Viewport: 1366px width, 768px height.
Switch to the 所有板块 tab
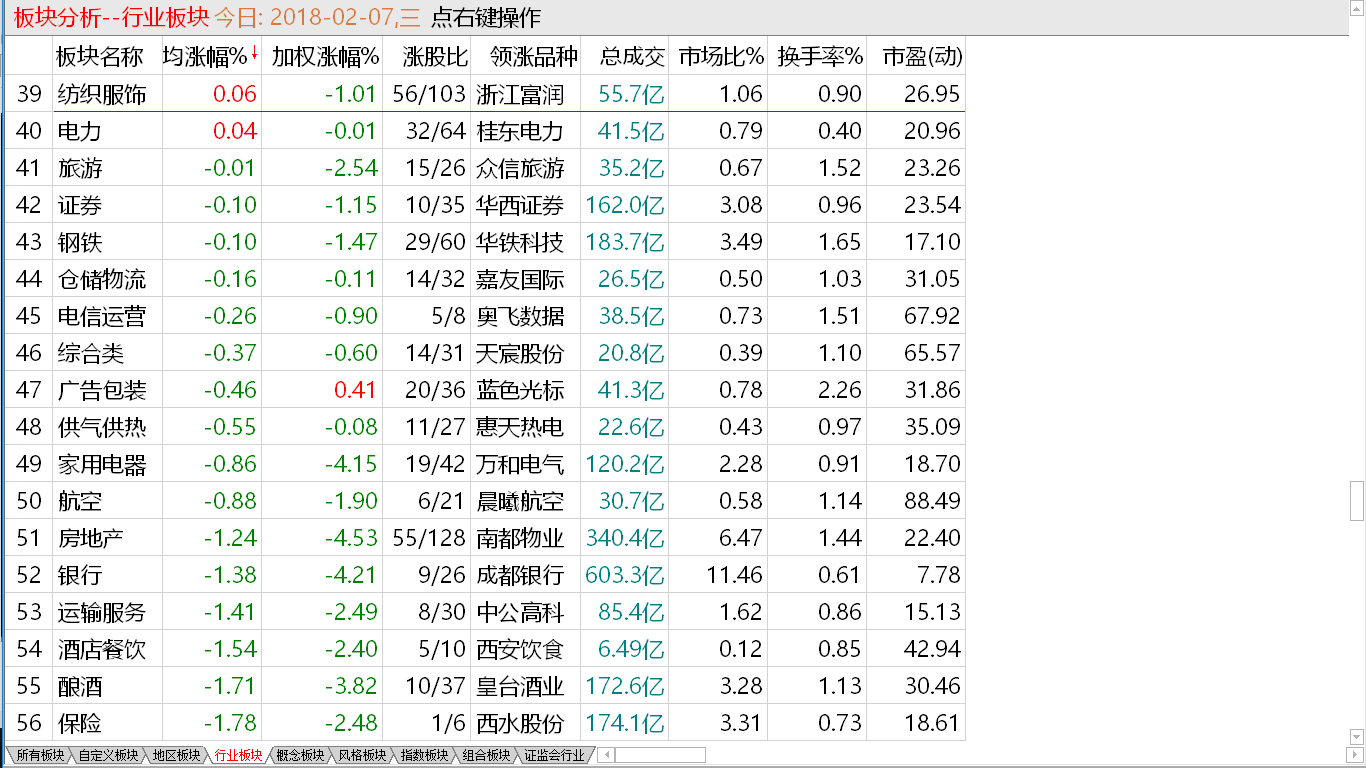click(38, 755)
